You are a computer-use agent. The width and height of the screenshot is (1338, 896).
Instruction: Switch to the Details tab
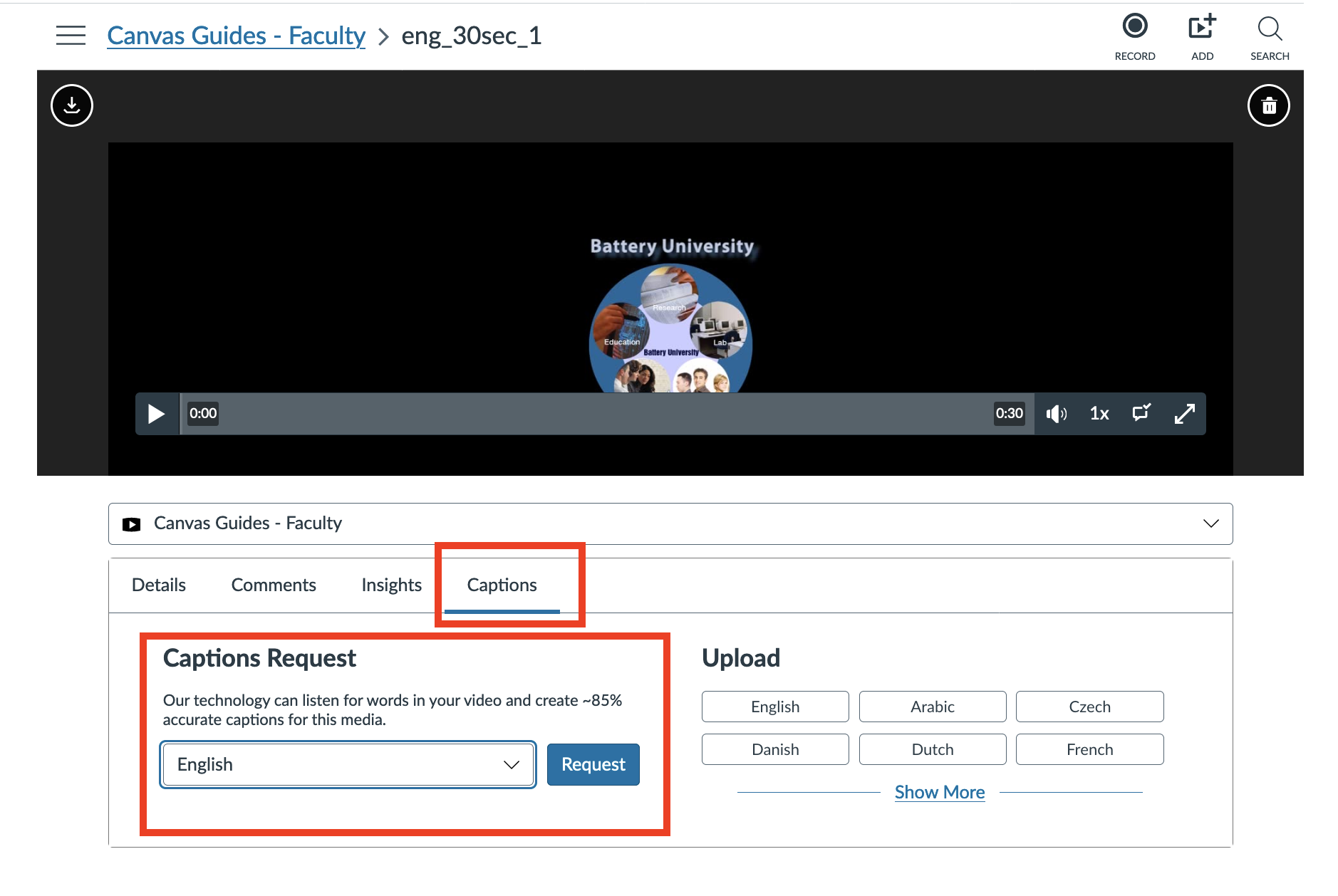point(159,585)
